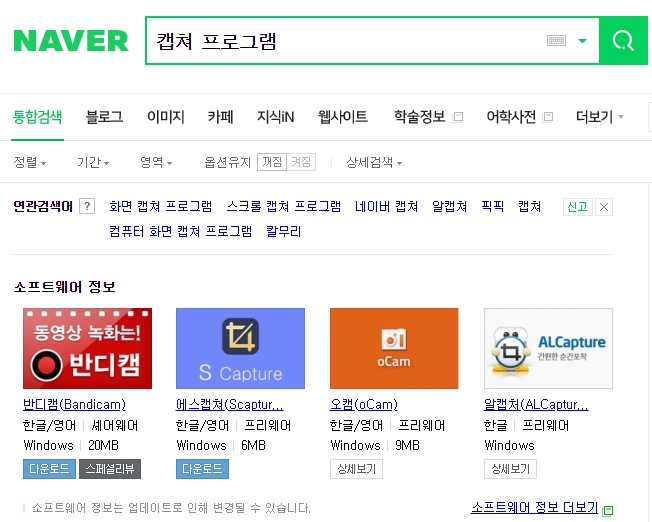
Task: Click the 6MB size text under S Capture
Action: [x=253, y=445]
